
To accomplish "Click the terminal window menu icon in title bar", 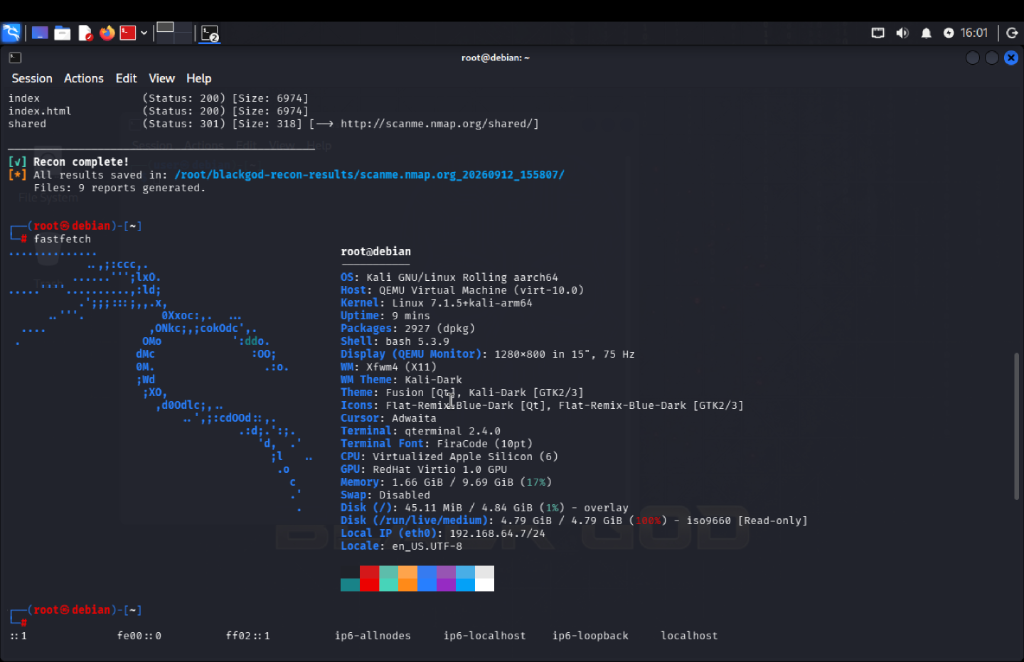I will [x=15, y=57].
